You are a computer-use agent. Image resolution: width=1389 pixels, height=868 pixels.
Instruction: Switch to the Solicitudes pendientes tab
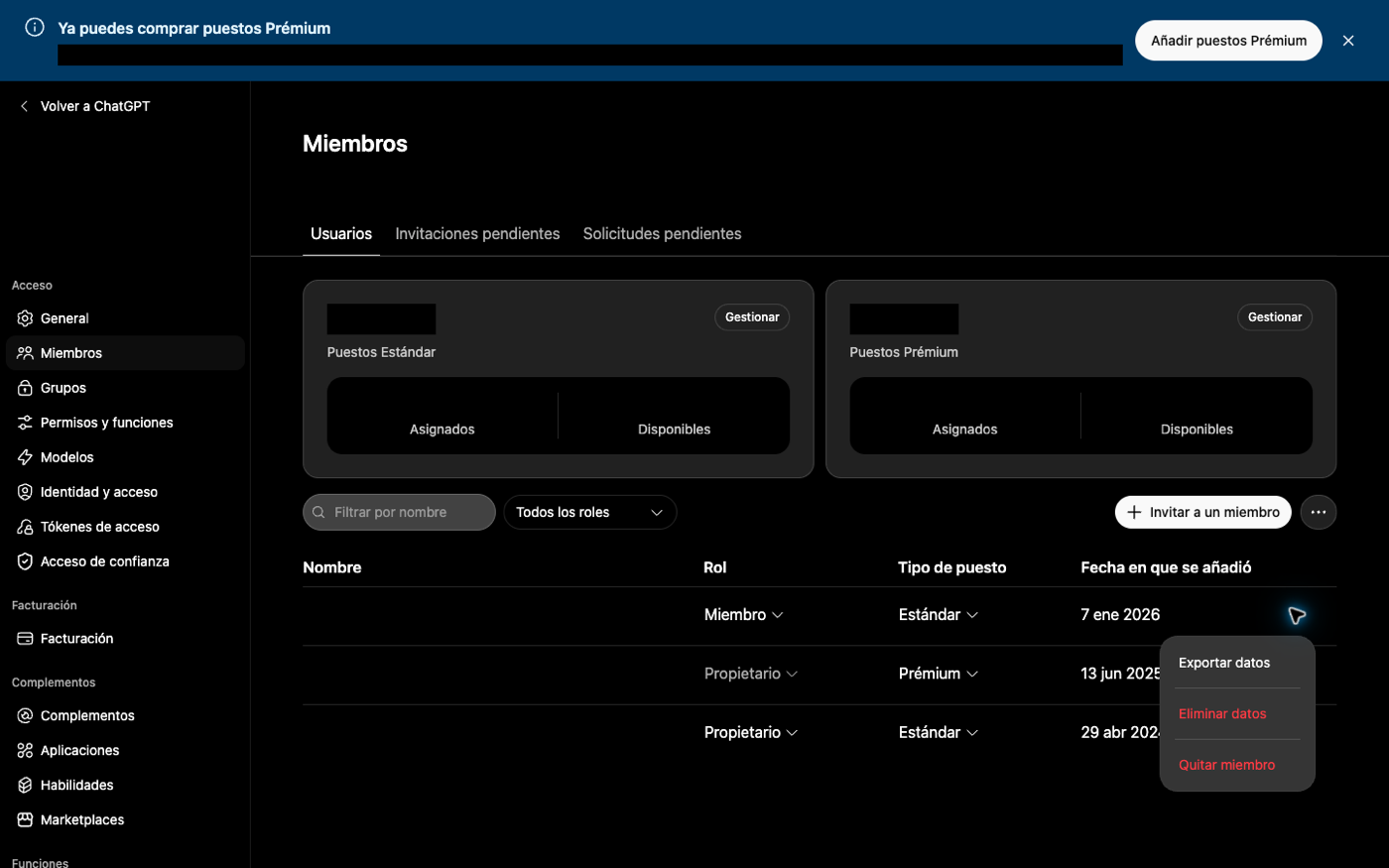[663, 234]
